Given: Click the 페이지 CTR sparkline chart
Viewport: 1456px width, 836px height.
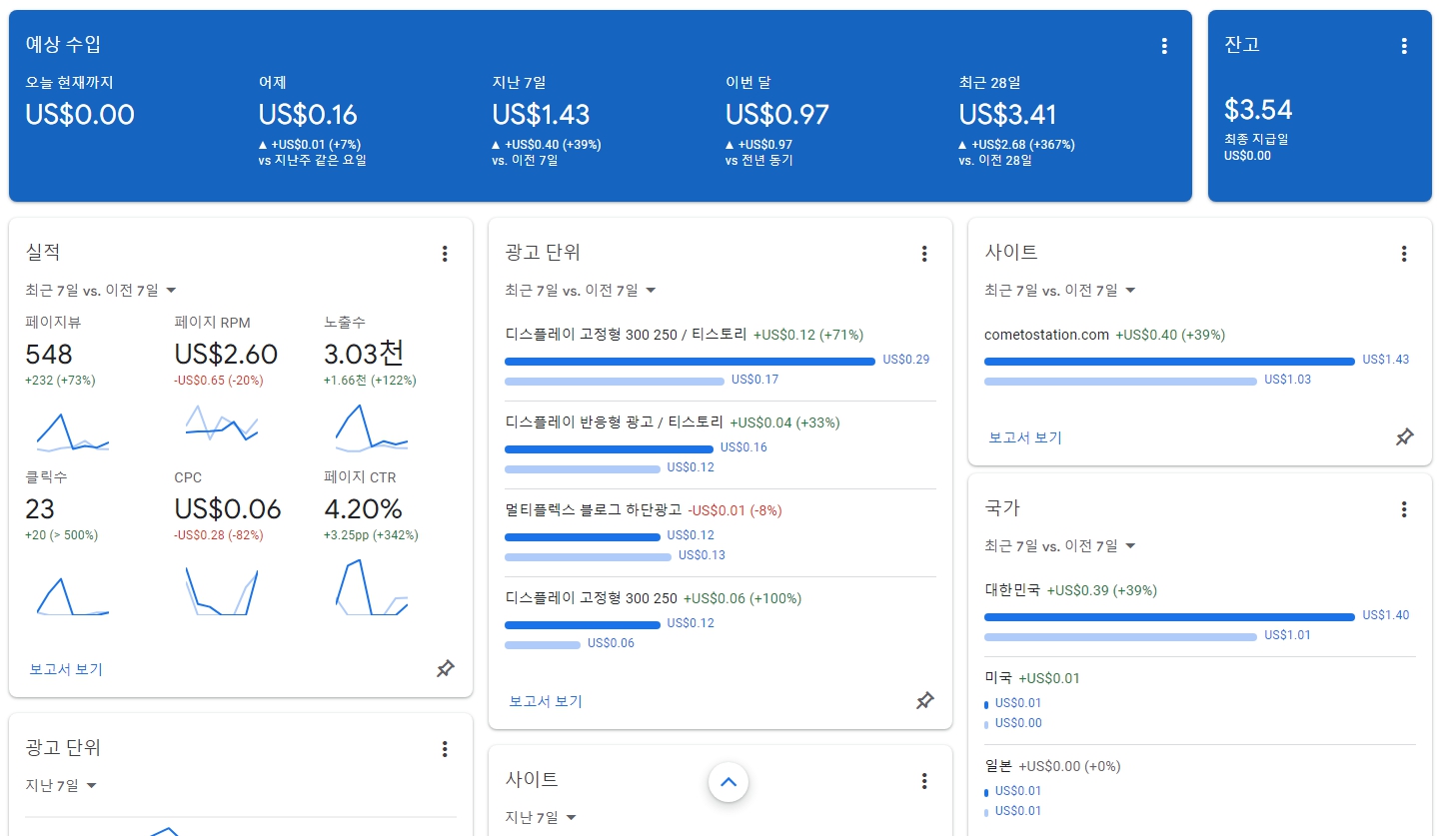Looking at the screenshot, I should click(x=372, y=587).
